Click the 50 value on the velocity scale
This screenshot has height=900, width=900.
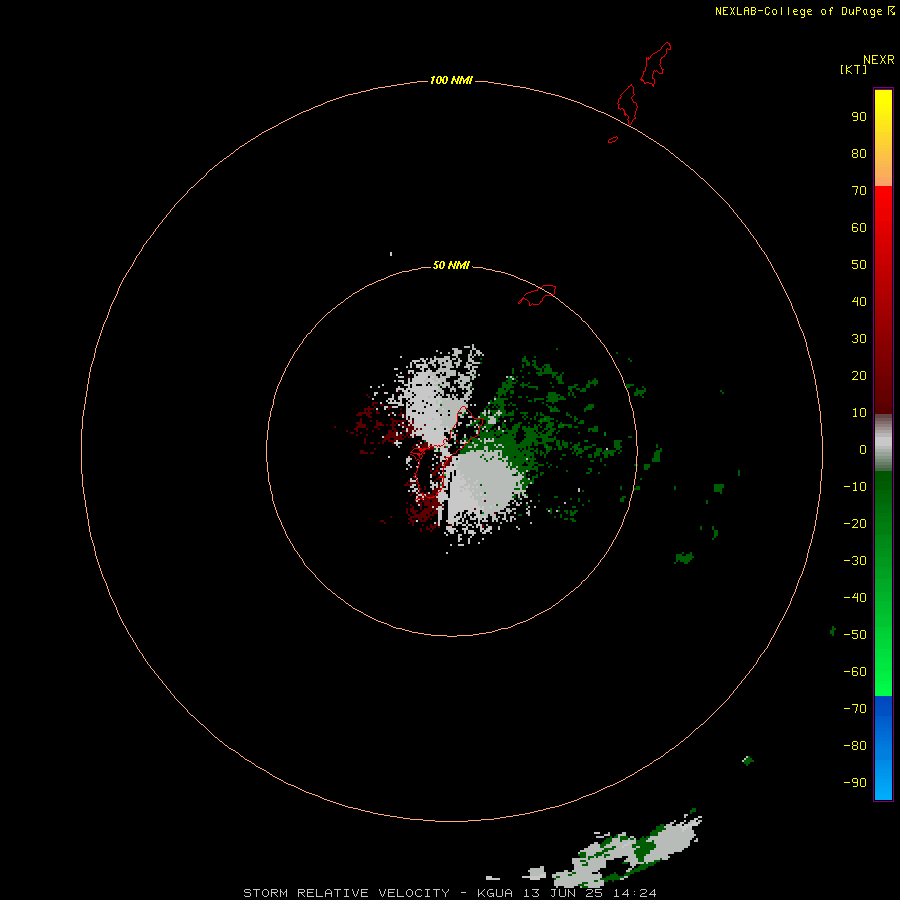[859, 265]
